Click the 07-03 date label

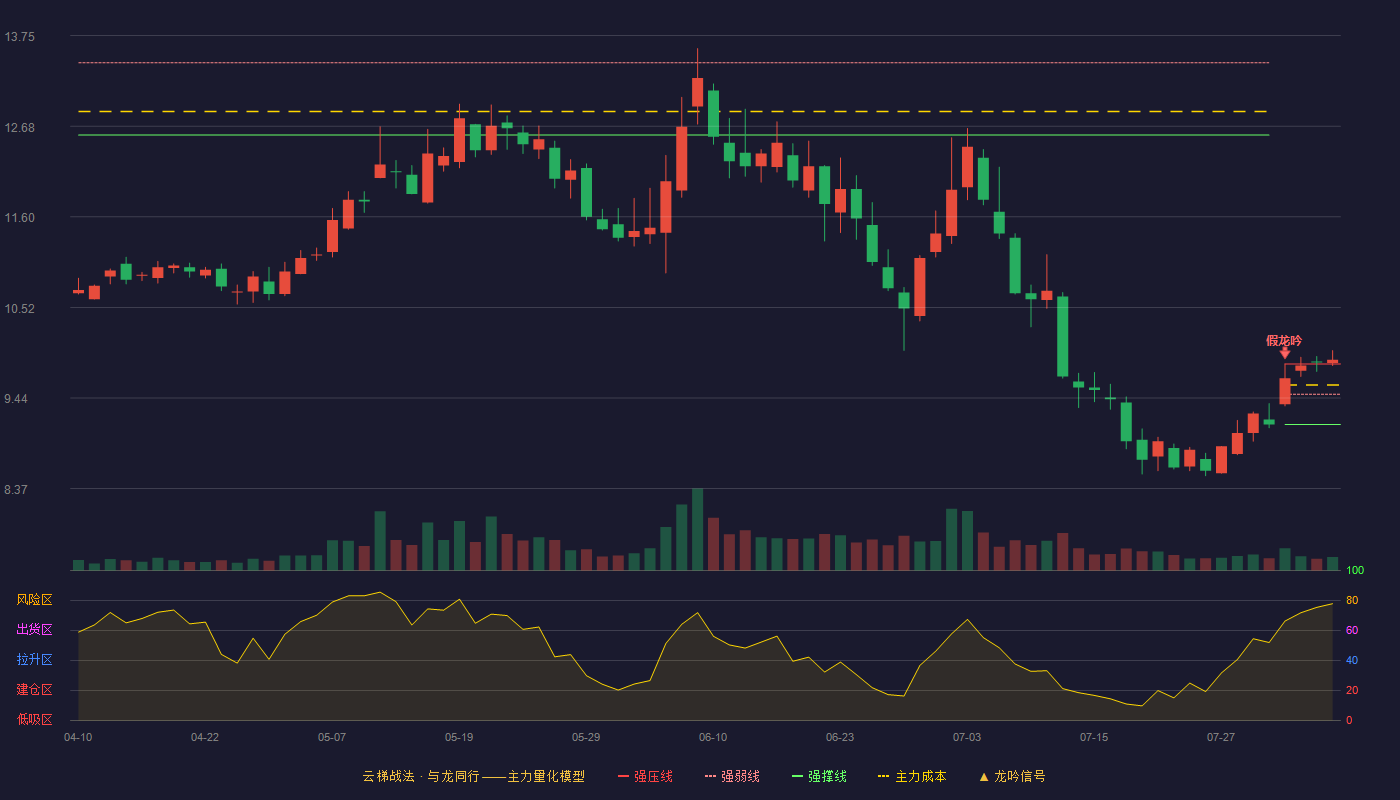[x=967, y=737]
